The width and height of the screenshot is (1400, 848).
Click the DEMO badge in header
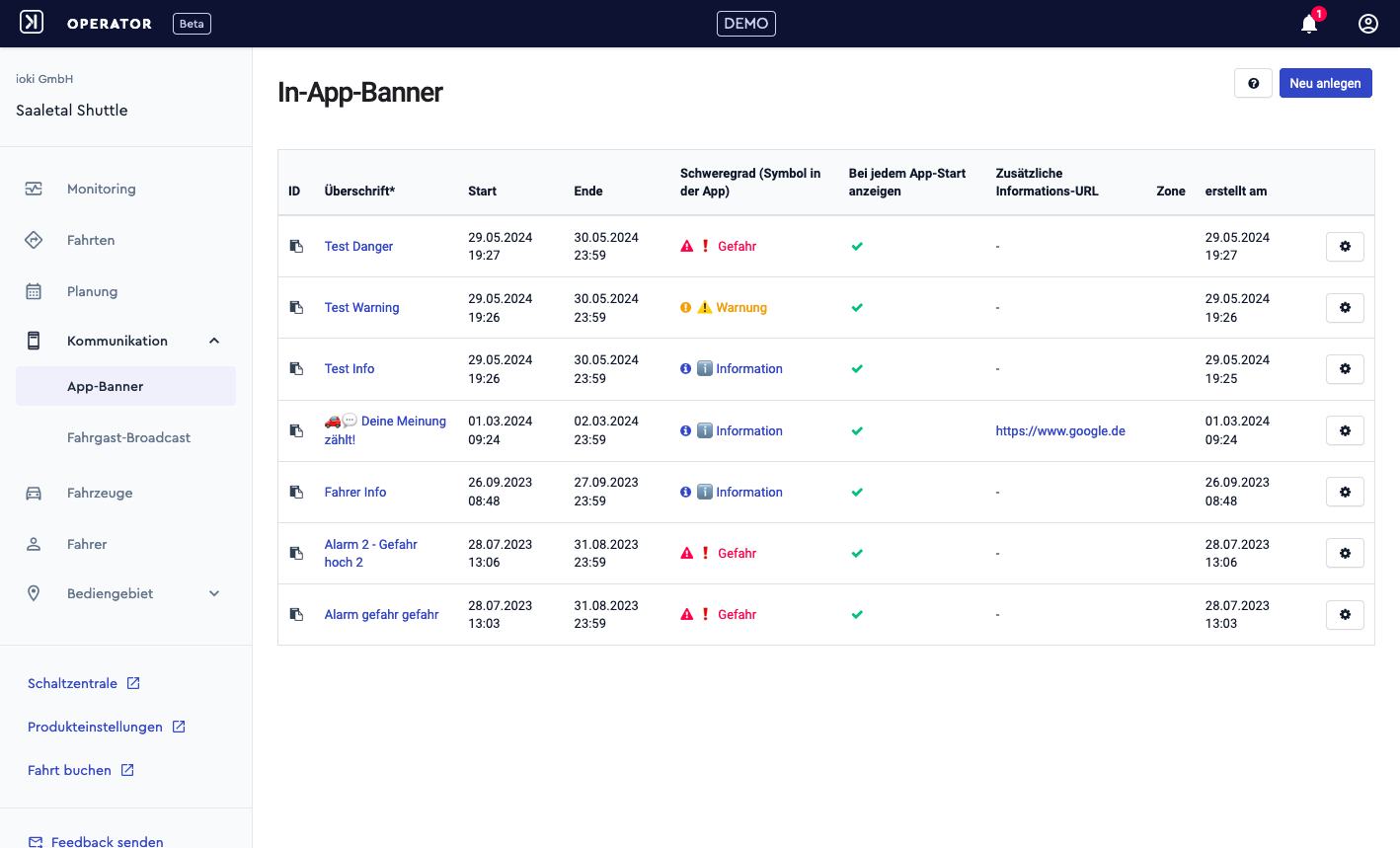click(745, 24)
